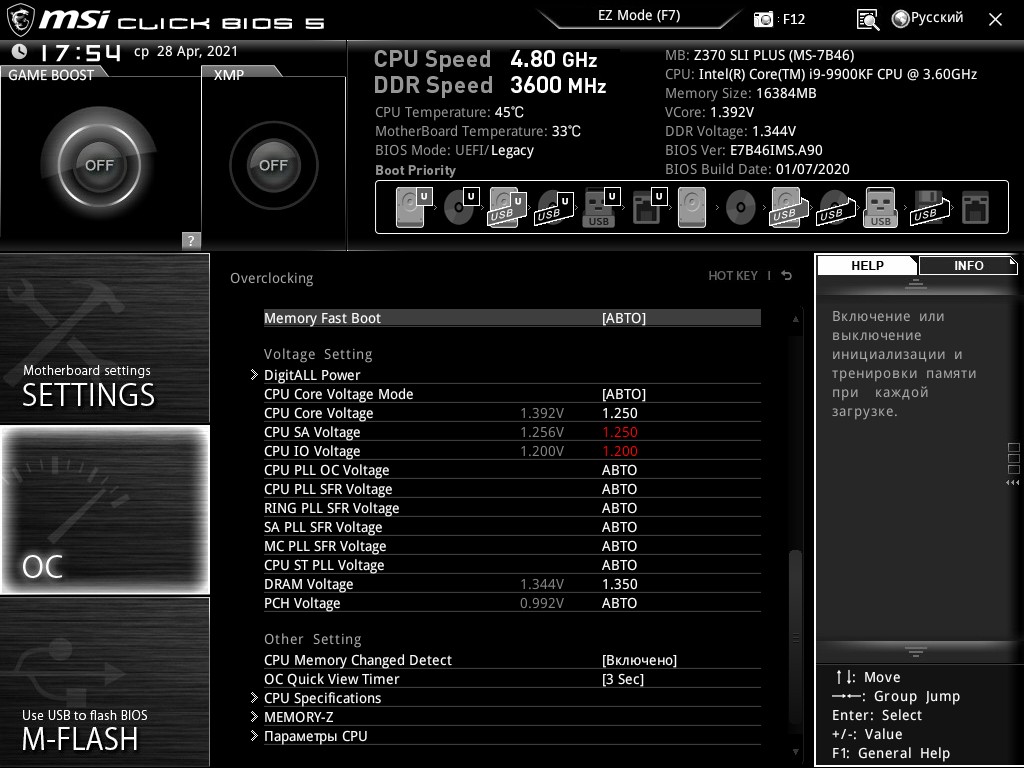Toggle the GAME BOOST knob

coord(99,165)
